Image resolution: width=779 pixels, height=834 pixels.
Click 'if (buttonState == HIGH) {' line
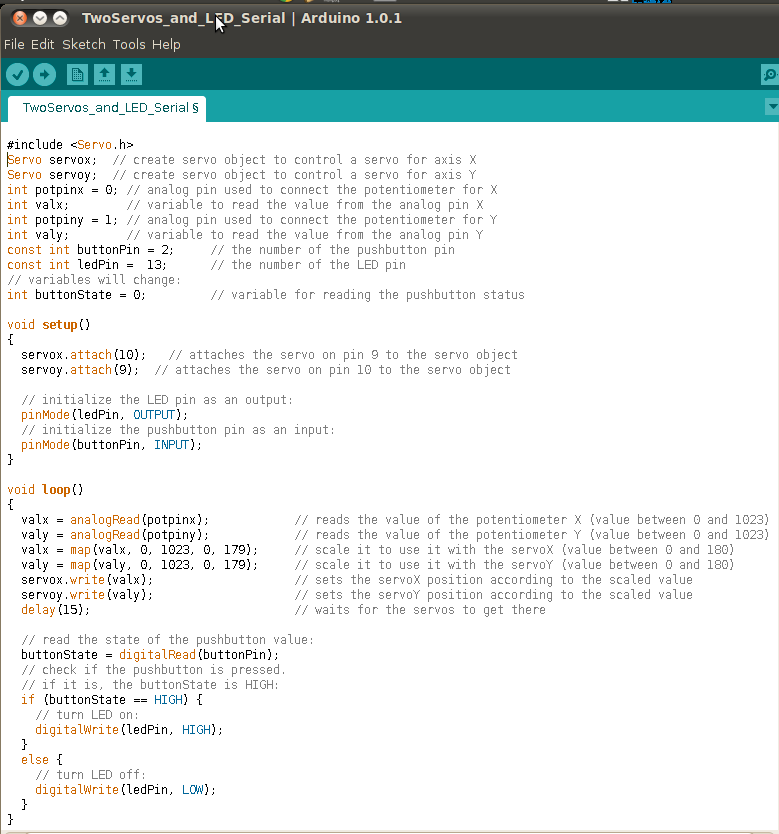tap(112, 699)
